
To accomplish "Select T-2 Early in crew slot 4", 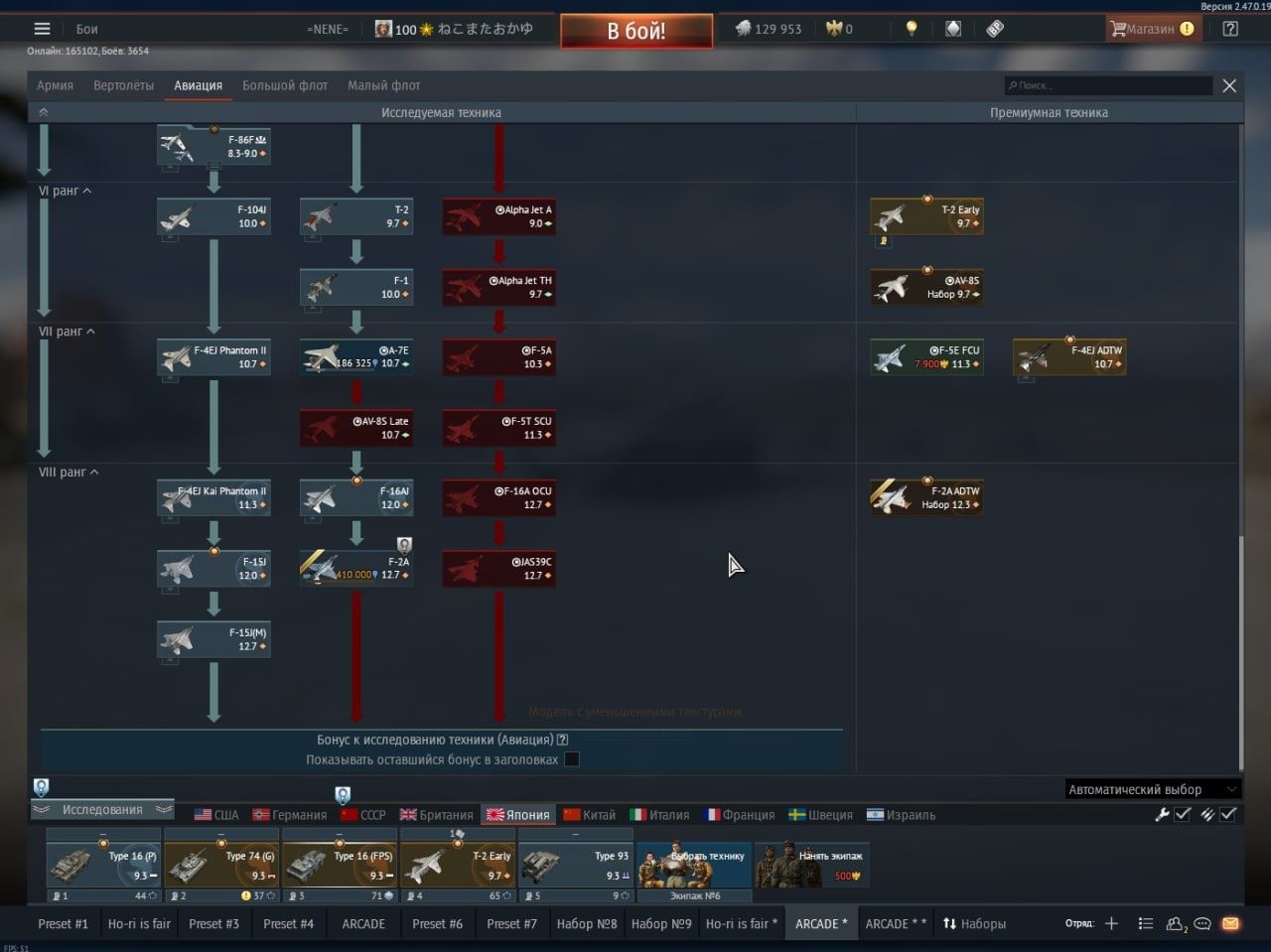I will tap(458, 865).
